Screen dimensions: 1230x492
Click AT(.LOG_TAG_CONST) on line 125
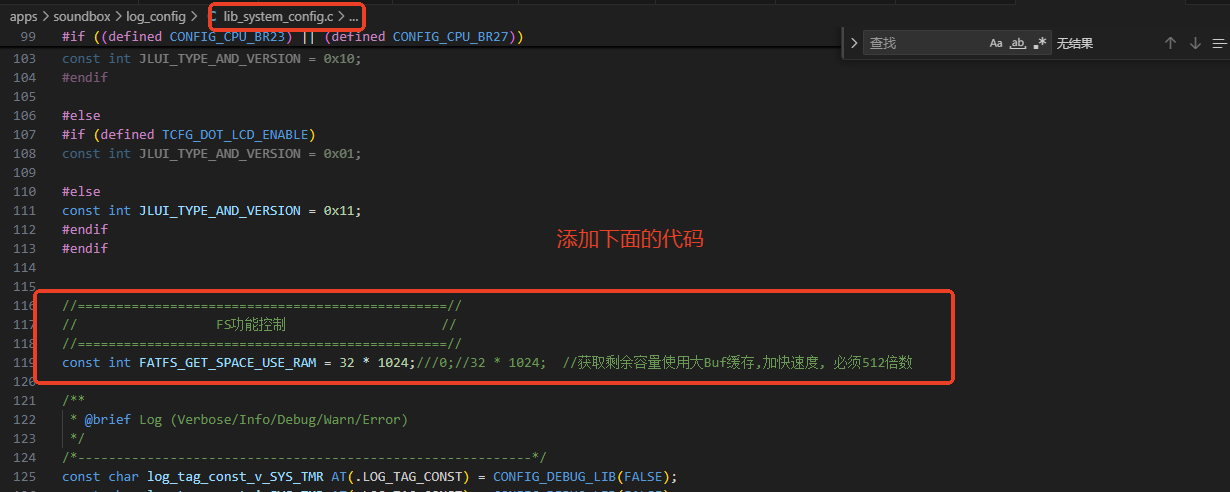397,476
